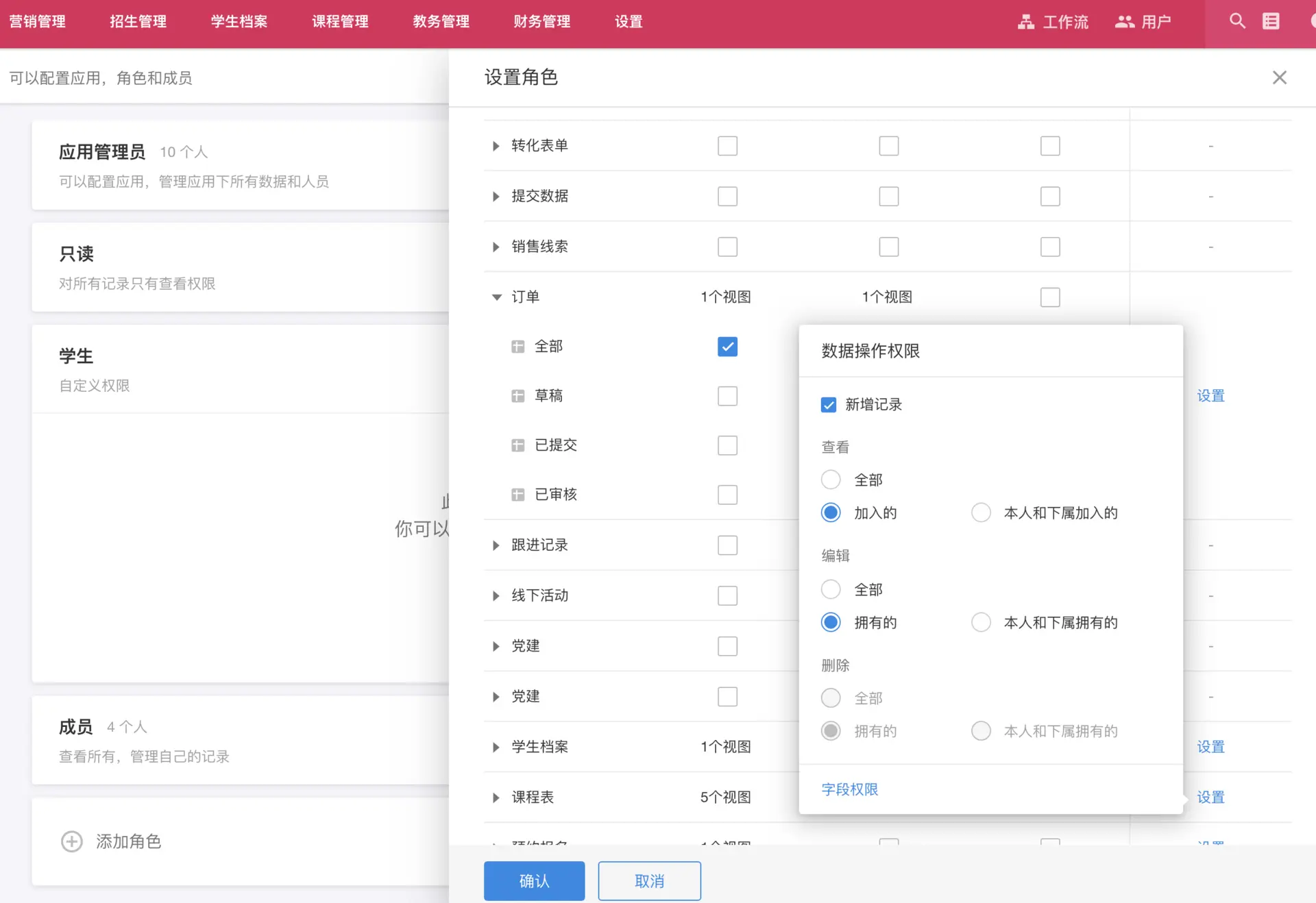The height and width of the screenshot is (903, 1316).
Task: Expand the 跟进记录 row
Action: (x=496, y=545)
